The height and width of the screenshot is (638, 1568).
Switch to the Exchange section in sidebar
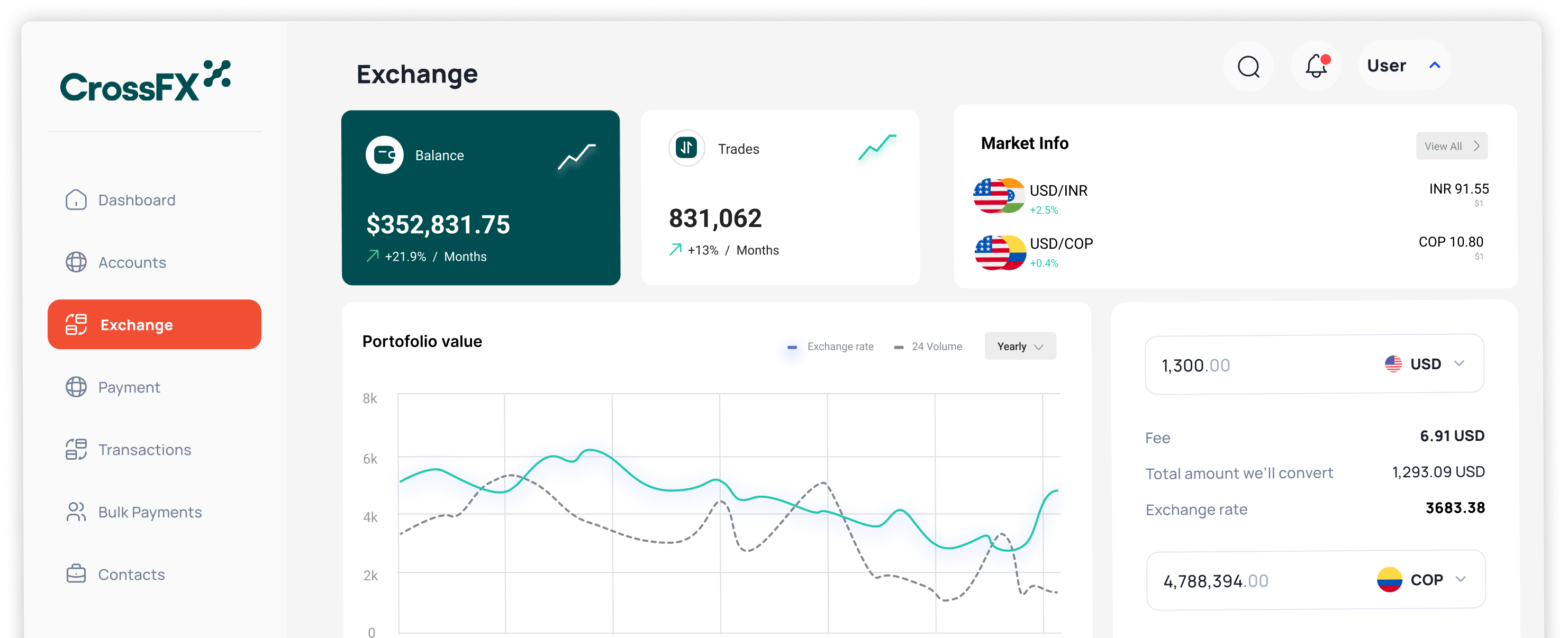[x=137, y=324]
